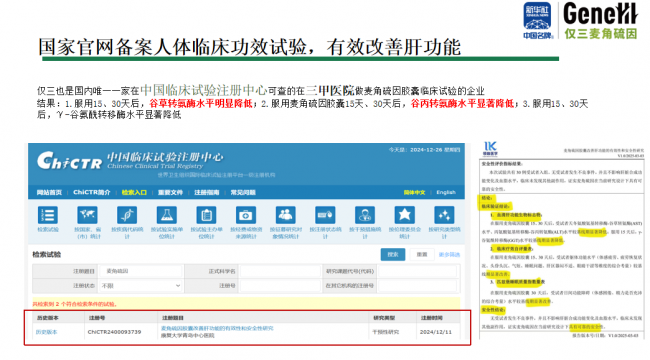650x360 pixels.
Task: Open the 麦角硫因胶囊 trial title link
Action: (217, 328)
